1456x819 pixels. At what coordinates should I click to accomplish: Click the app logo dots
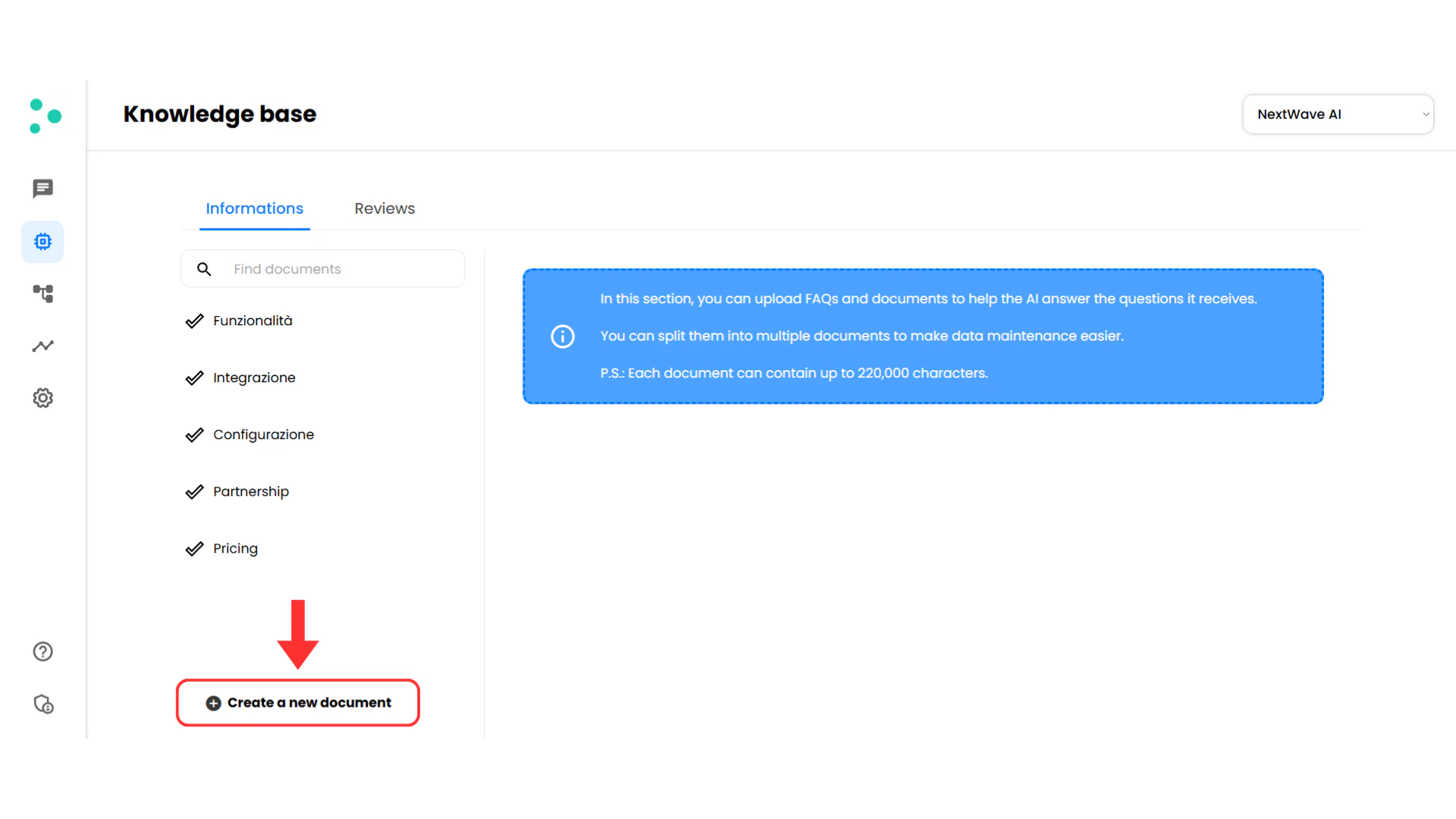pyautogui.click(x=44, y=115)
